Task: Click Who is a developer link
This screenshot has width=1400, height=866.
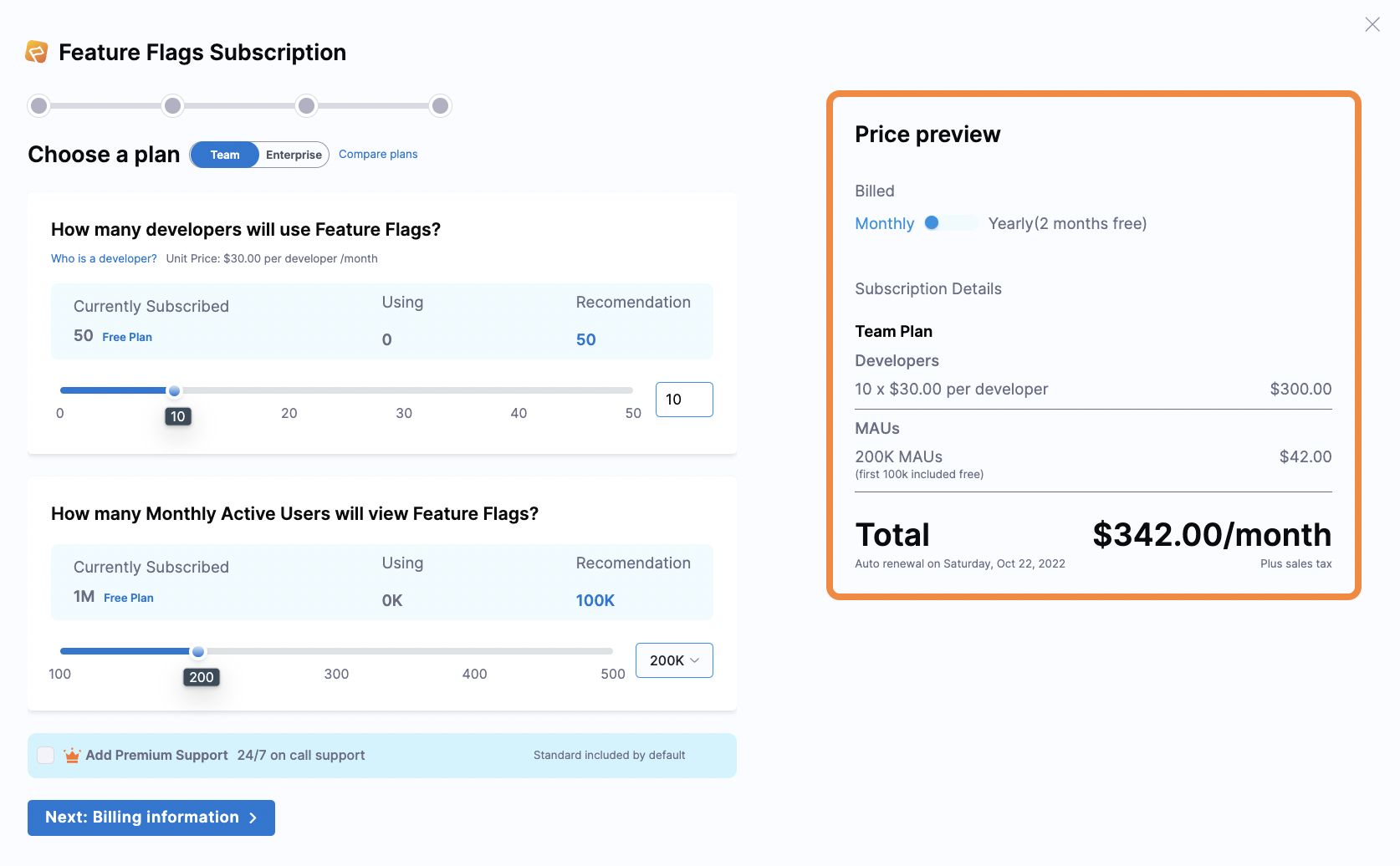Action: 103,258
